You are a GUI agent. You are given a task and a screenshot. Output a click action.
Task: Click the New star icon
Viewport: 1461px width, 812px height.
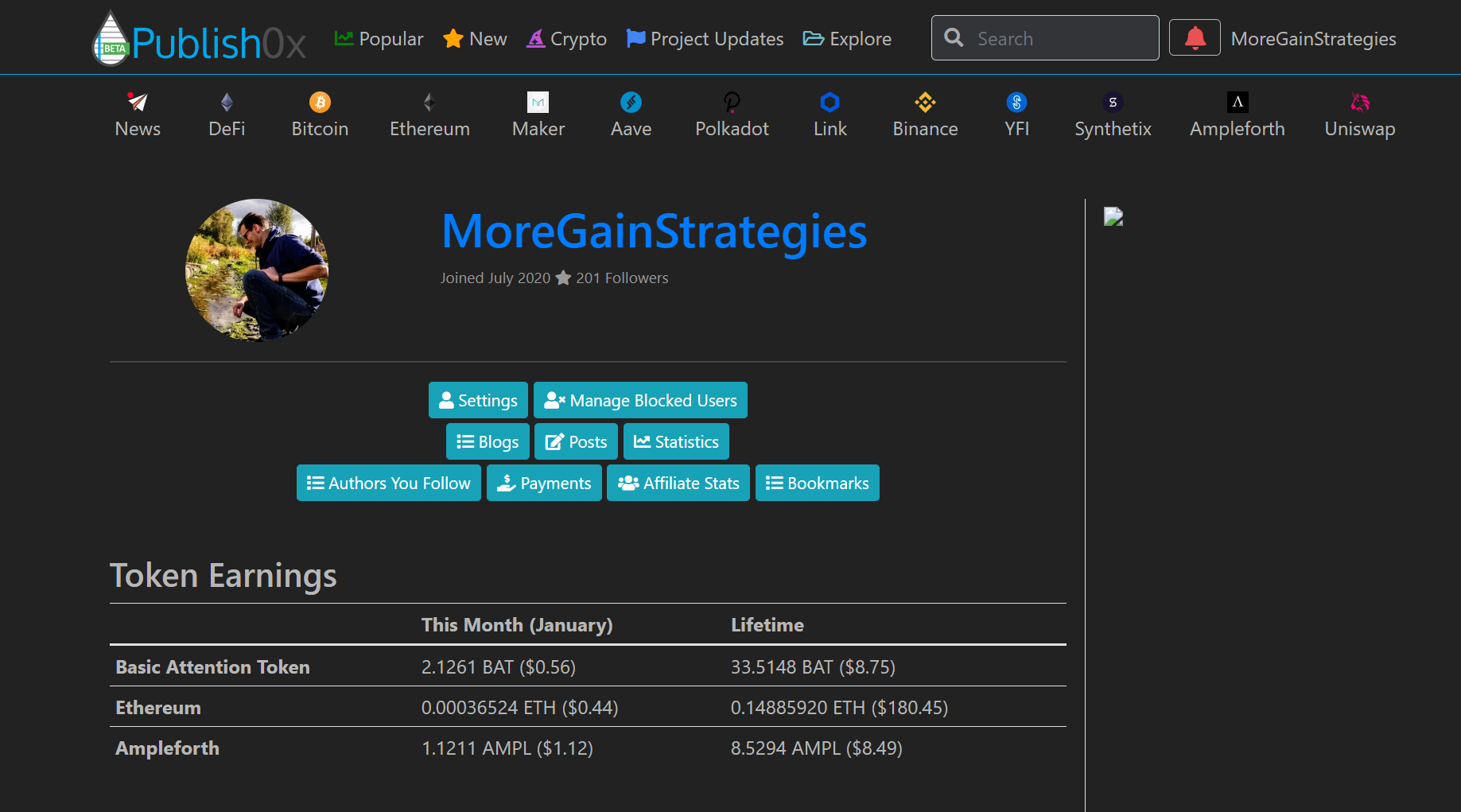click(453, 38)
